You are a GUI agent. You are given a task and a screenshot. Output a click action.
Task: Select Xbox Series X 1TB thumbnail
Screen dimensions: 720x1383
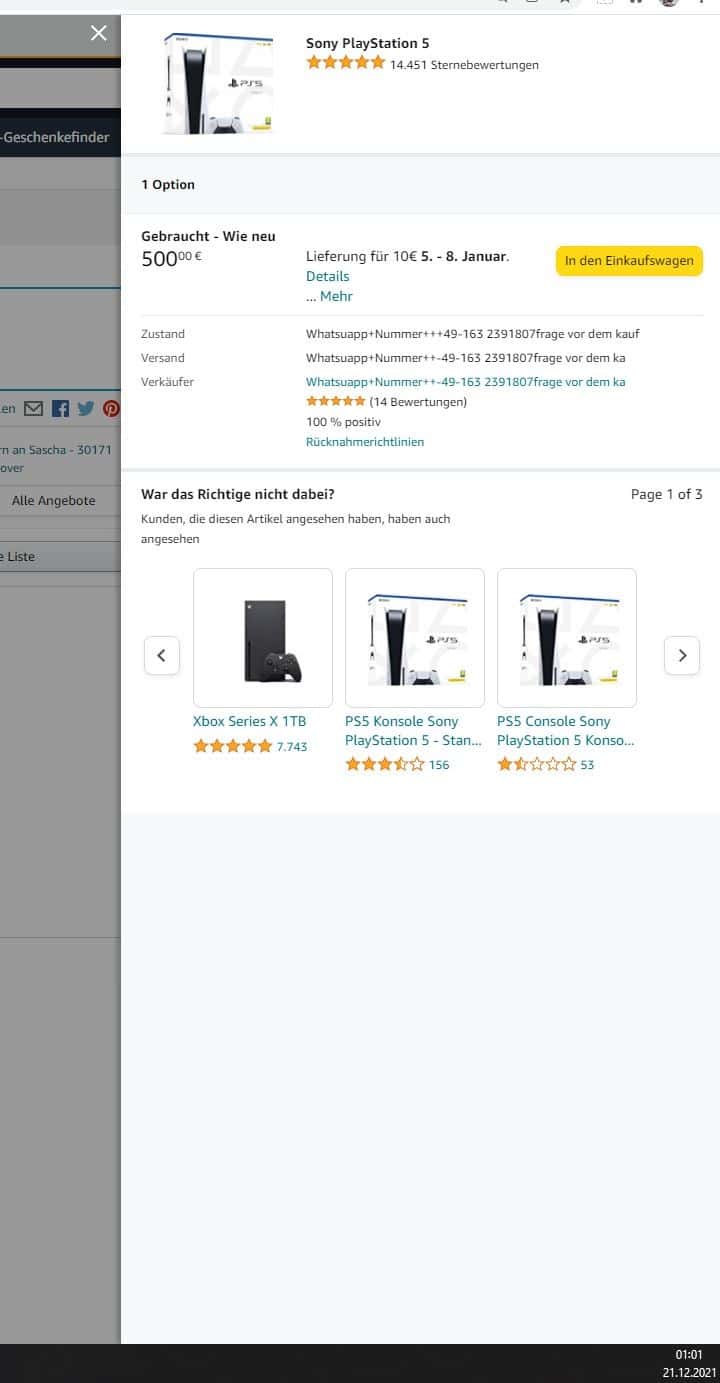click(263, 638)
